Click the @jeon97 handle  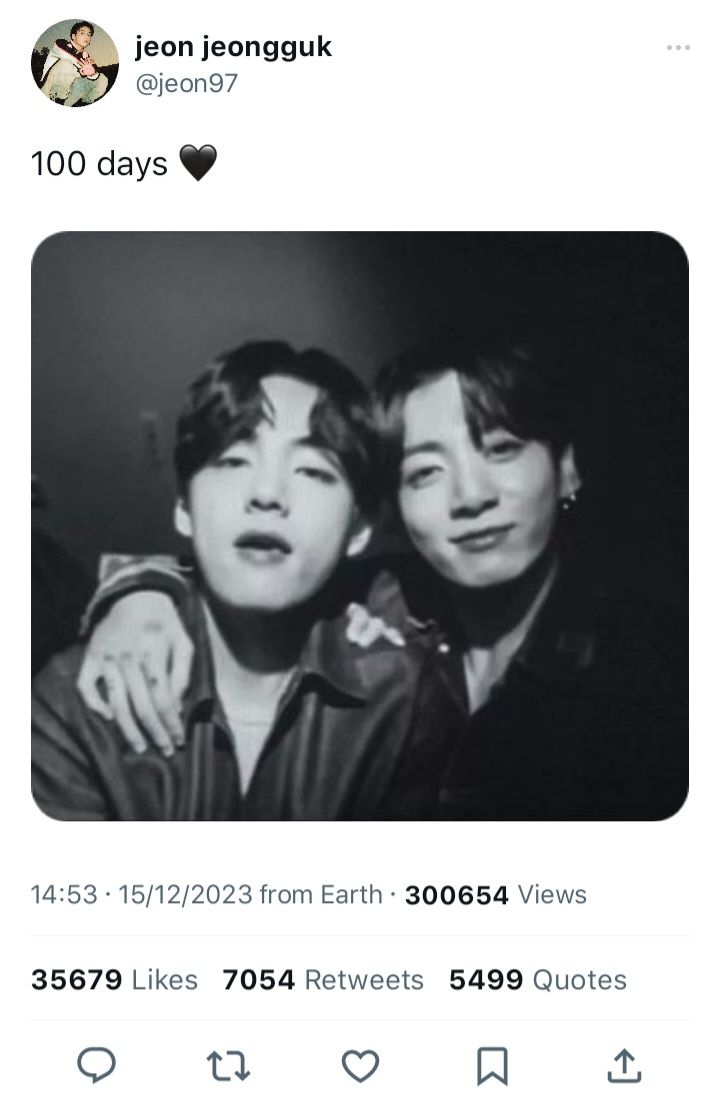186,83
